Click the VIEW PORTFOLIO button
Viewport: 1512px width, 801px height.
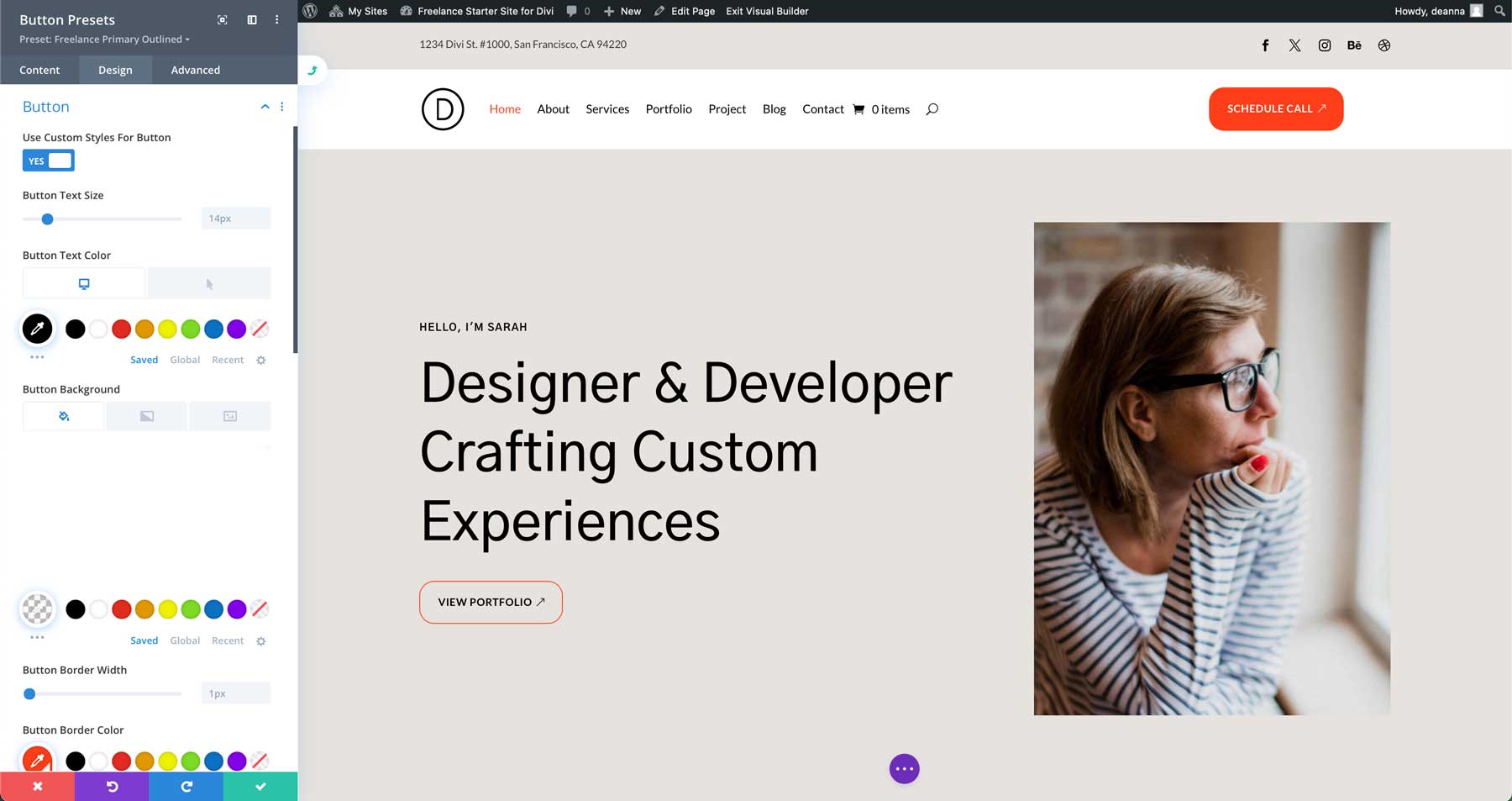pos(491,602)
